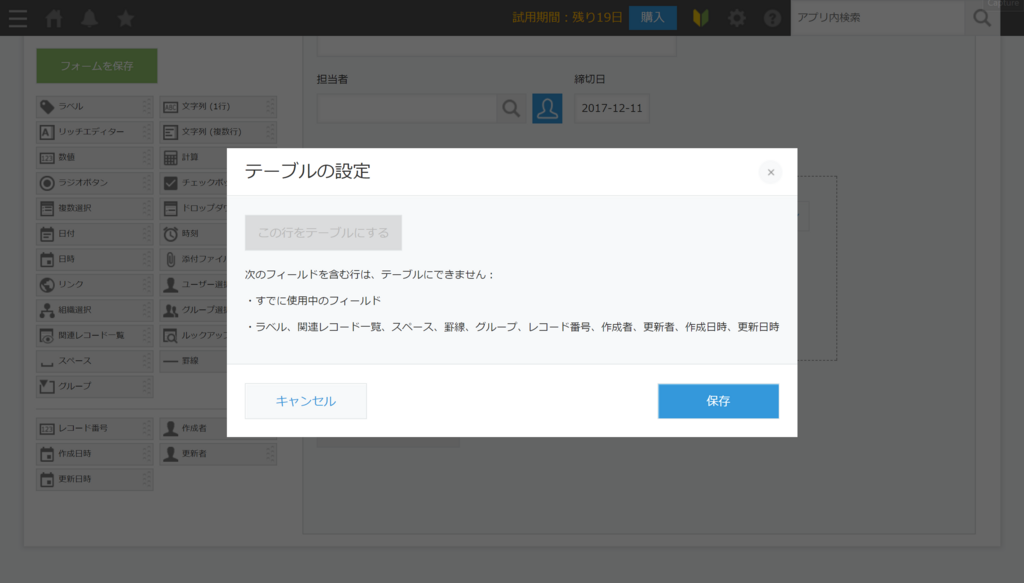Open settings gear icon in header
Screen dimensions: 1024x583
(x=737, y=18)
